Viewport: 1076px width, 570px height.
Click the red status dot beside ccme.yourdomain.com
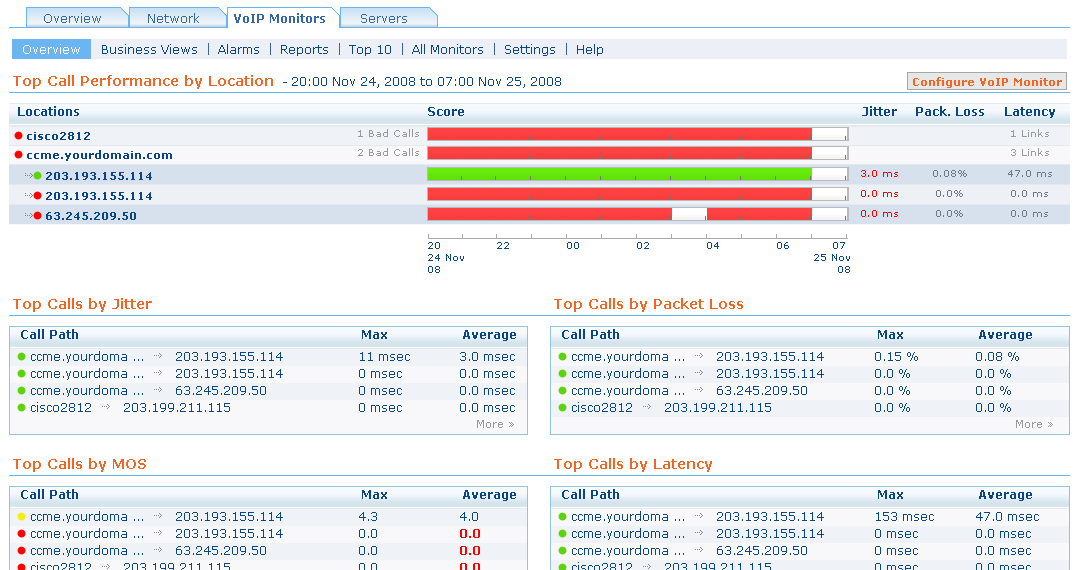(x=18, y=155)
